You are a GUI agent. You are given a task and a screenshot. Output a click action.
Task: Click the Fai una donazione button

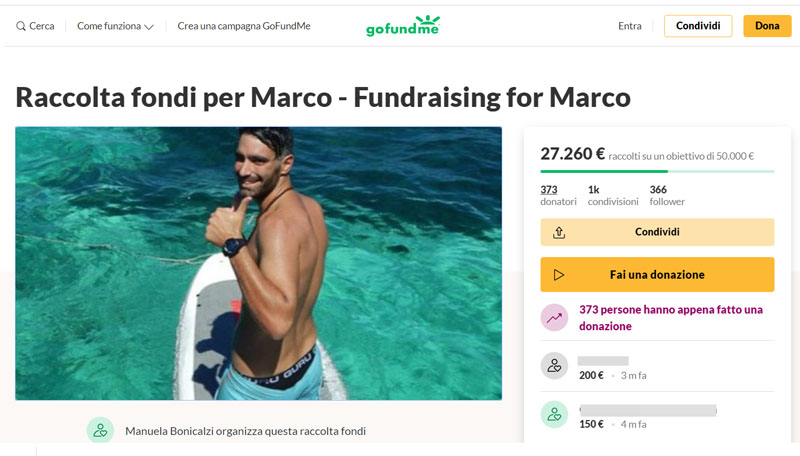pos(657,275)
